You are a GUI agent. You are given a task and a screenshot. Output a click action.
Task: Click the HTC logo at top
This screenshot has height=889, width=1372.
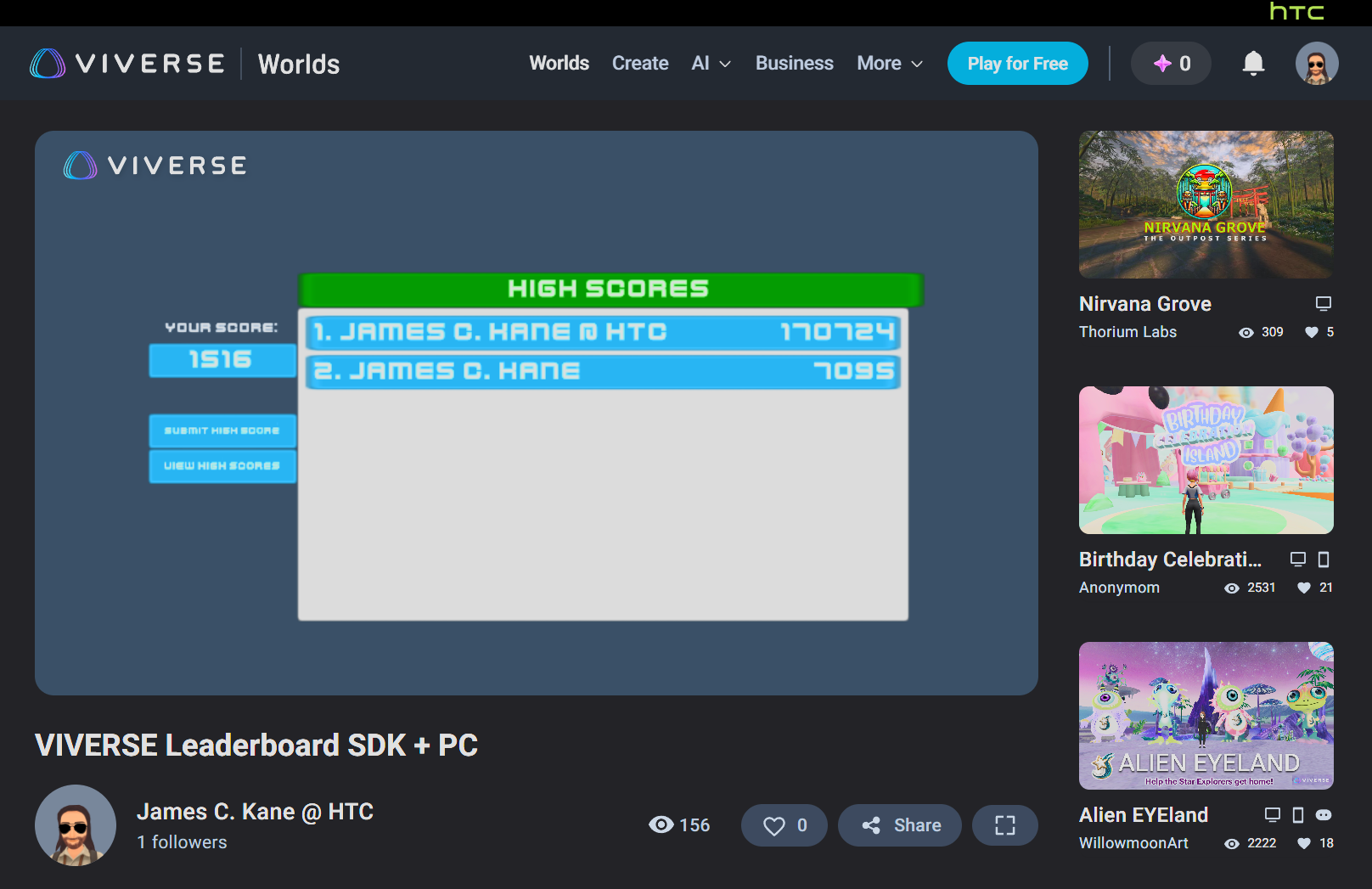point(1296,12)
